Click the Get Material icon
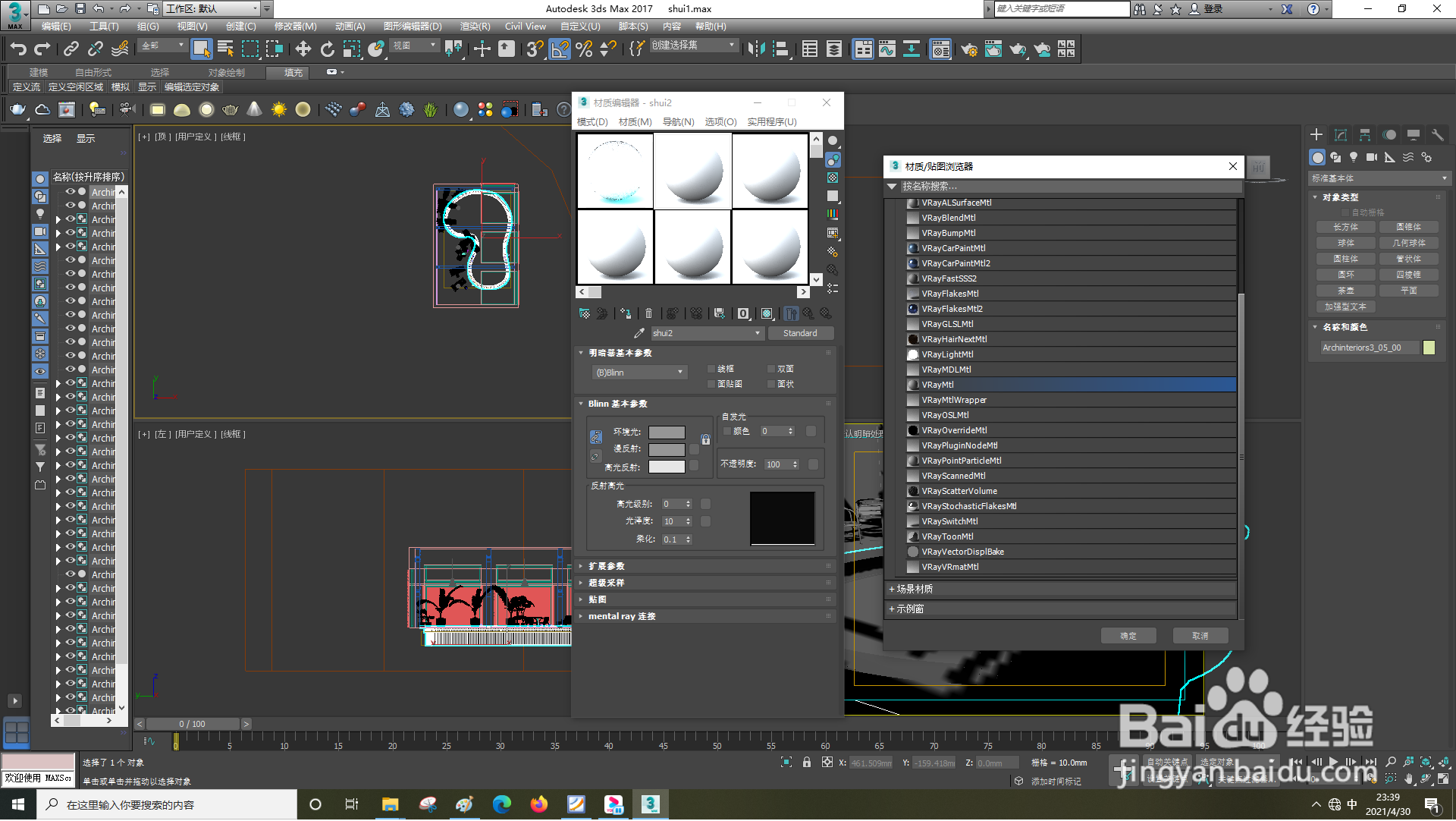Viewport: 1456px width, 821px height. tap(584, 313)
